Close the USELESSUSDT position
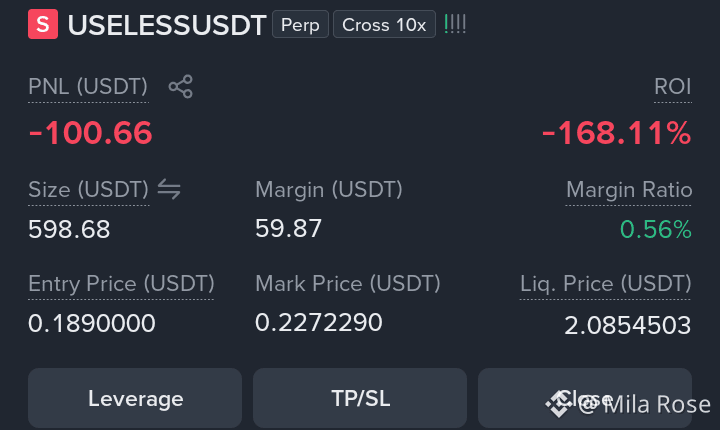 (585, 398)
